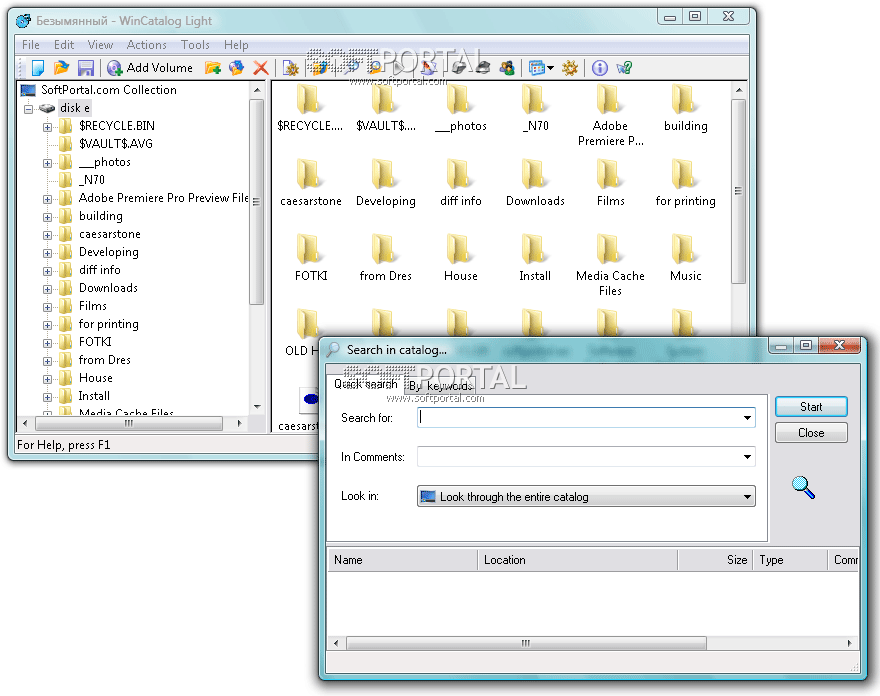Click the New catalog toolbar icon
This screenshot has width=880, height=696.
[x=38, y=68]
